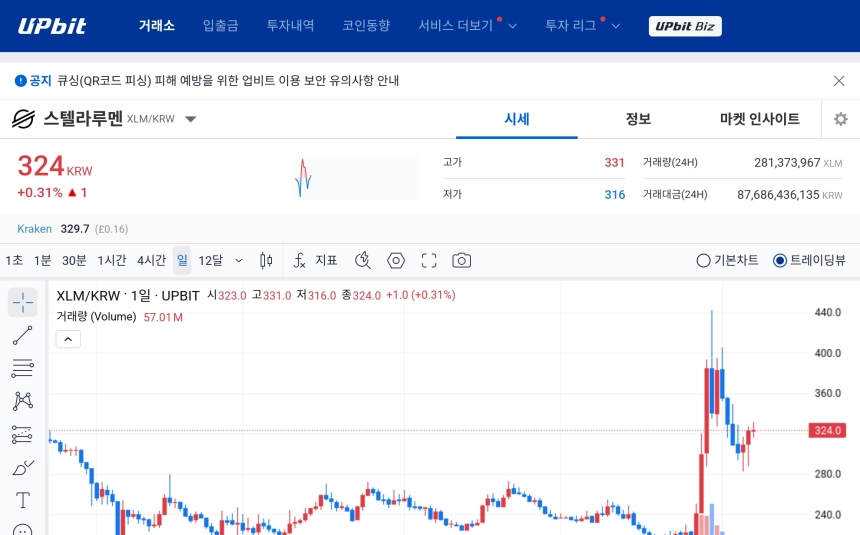Screen dimensions: 860x535
Task: Click the chart alert clock icon
Action: pyautogui.click(x=363, y=261)
